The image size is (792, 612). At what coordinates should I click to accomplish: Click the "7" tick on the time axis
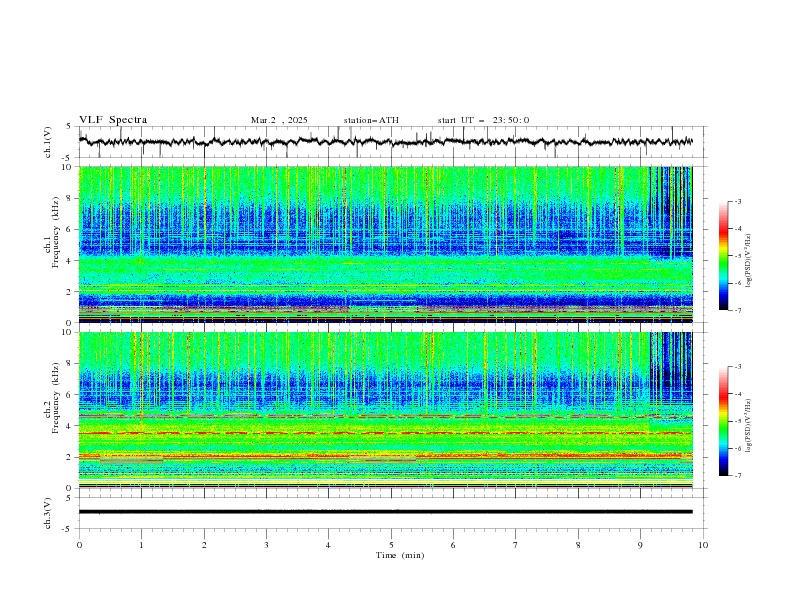click(516, 545)
